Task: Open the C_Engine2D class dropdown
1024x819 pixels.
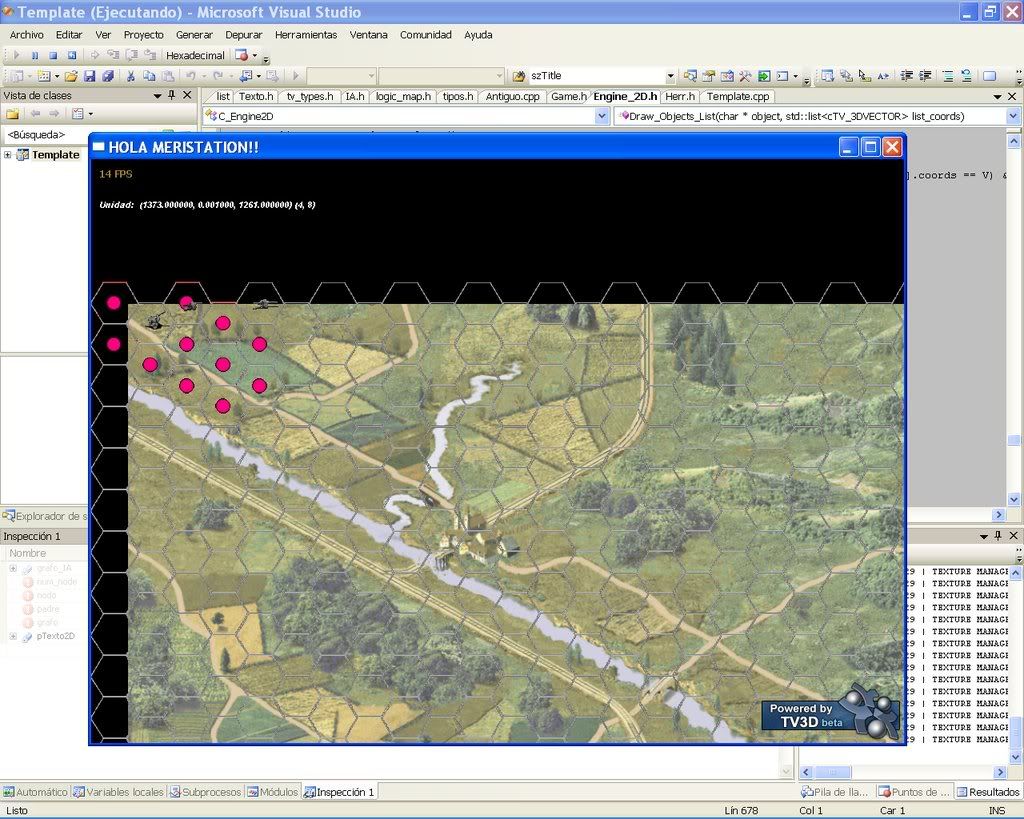Action: click(x=601, y=116)
